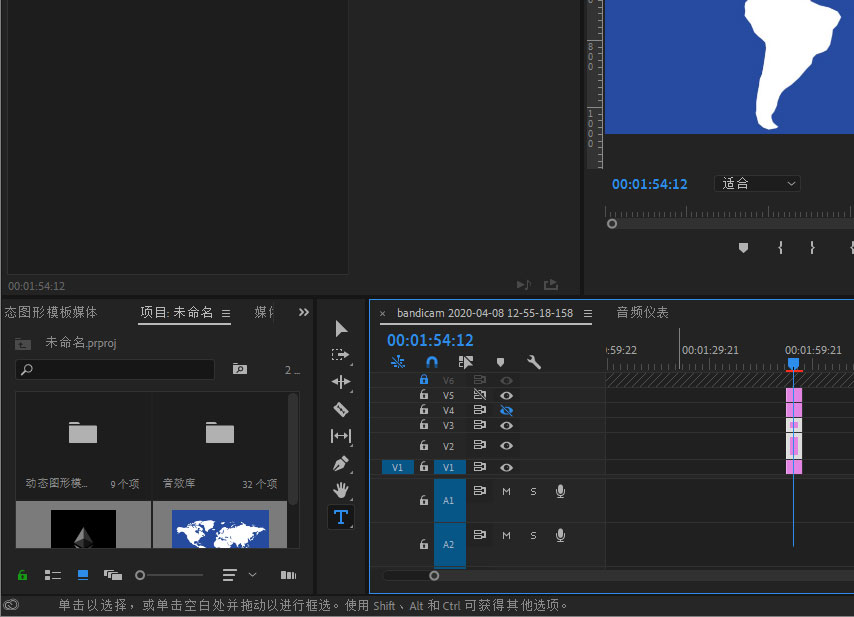The height and width of the screenshot is (617, 854).
Task: Show the hidden V4 track
Action: [x=506, y=410]
